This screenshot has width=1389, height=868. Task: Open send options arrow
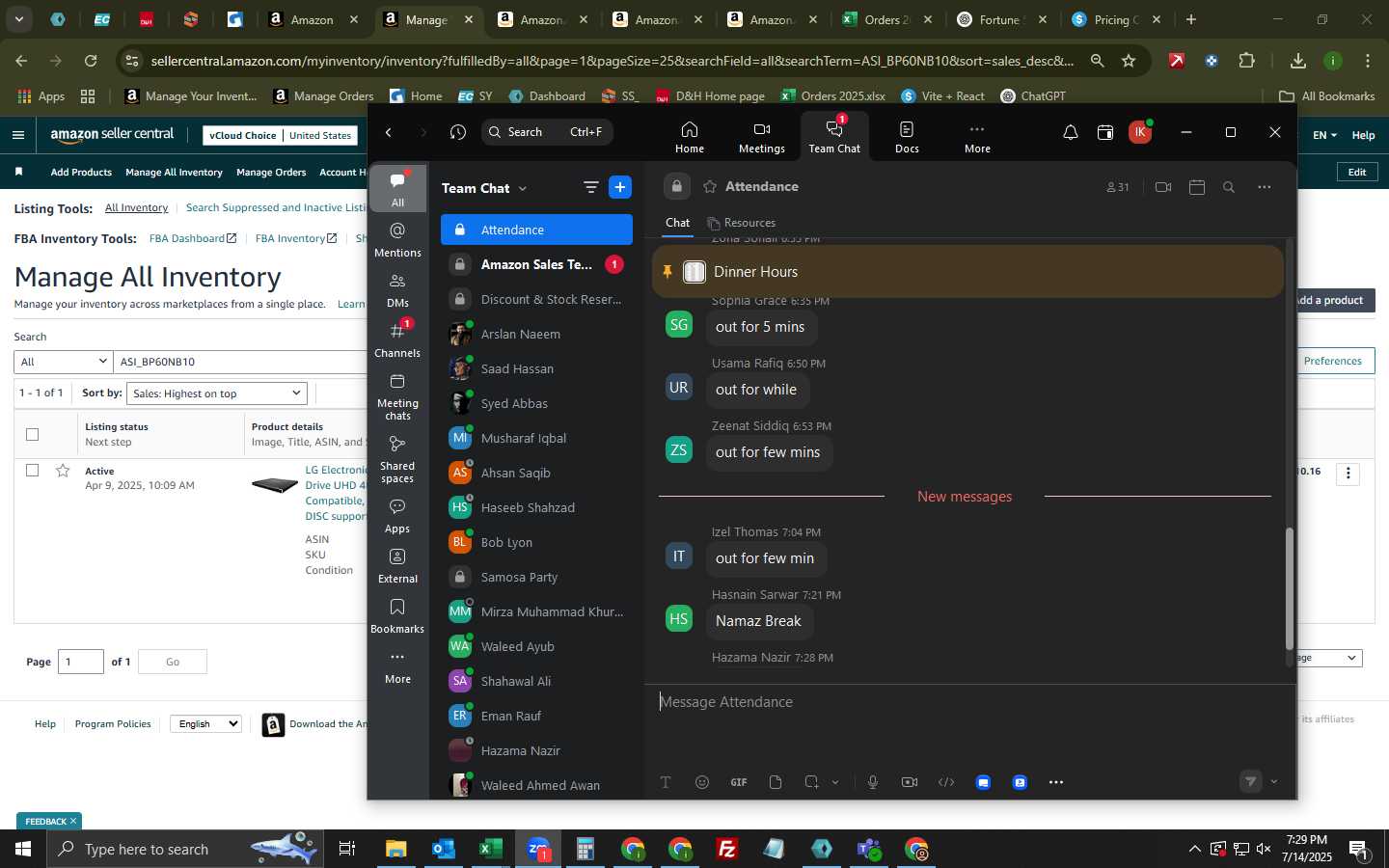pyautogui.click(x=1274, y=782)
